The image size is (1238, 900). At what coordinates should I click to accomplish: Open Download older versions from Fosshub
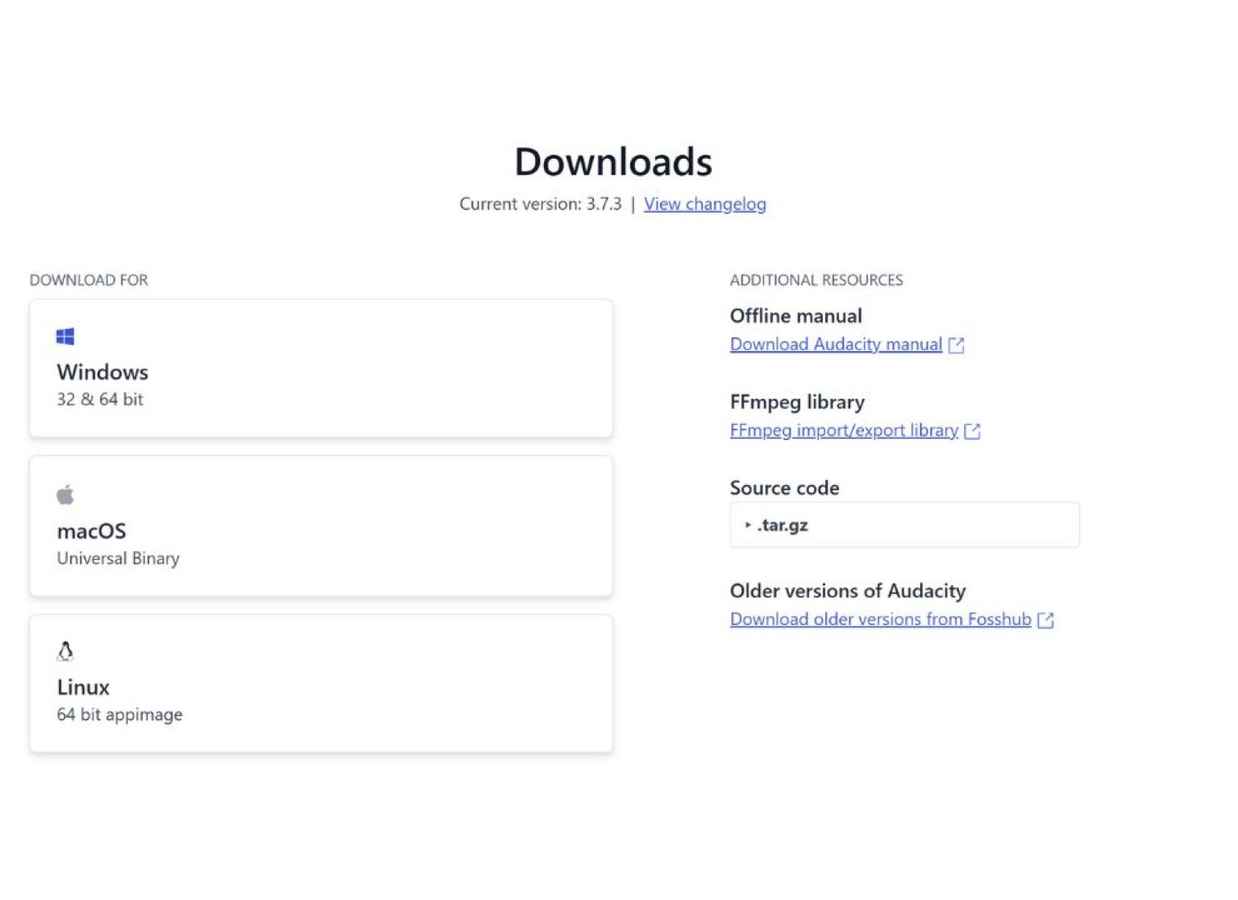click(880, 619)
